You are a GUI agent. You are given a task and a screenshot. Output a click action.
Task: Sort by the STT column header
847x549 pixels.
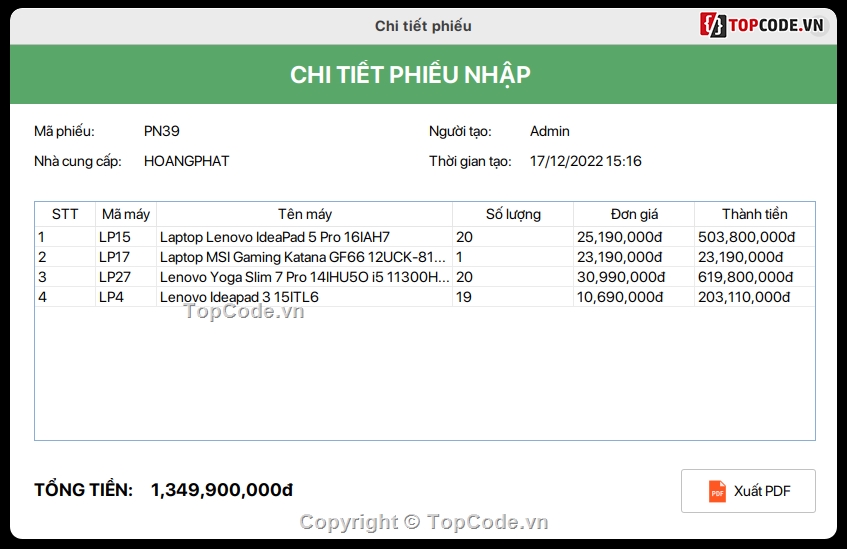coord(65,215)
